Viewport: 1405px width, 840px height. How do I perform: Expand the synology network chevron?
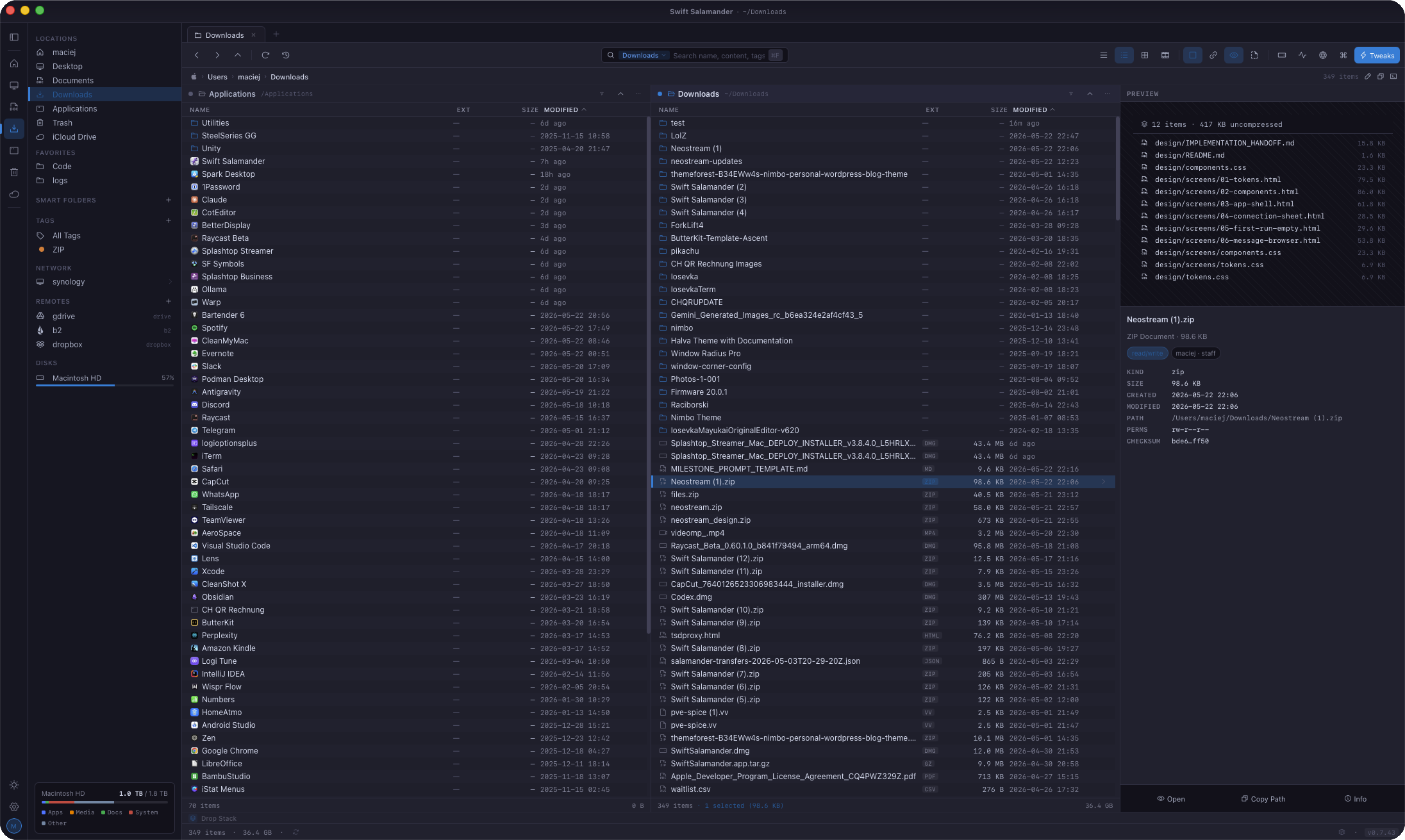[x=170, y=282]
